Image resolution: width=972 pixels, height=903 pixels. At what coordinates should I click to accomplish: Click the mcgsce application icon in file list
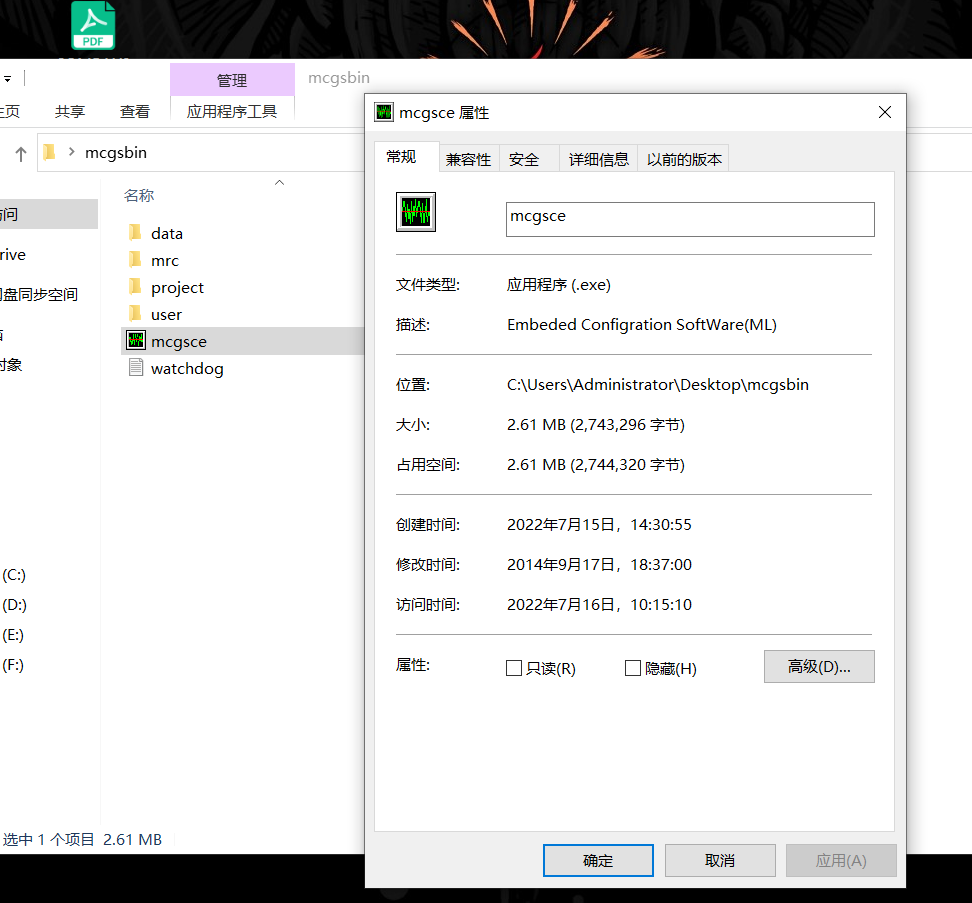[137, 341]
